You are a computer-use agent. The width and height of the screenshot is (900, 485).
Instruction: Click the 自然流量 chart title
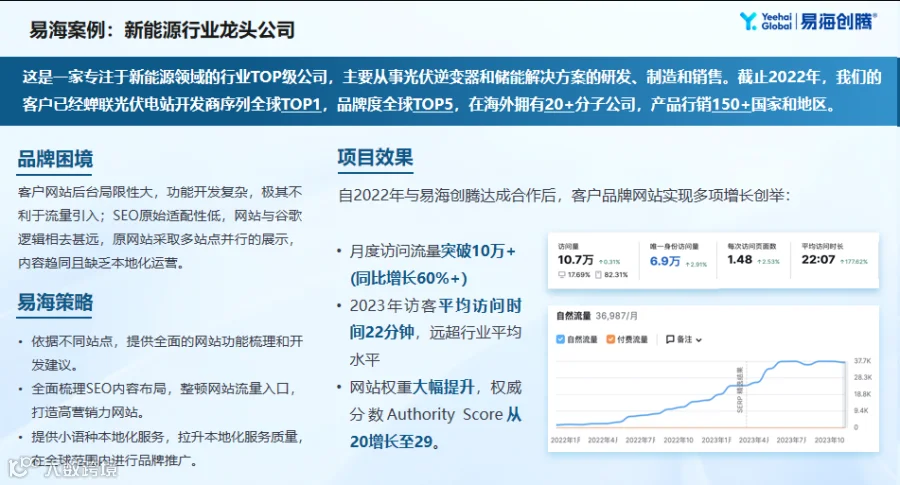(x=573, y=316)
